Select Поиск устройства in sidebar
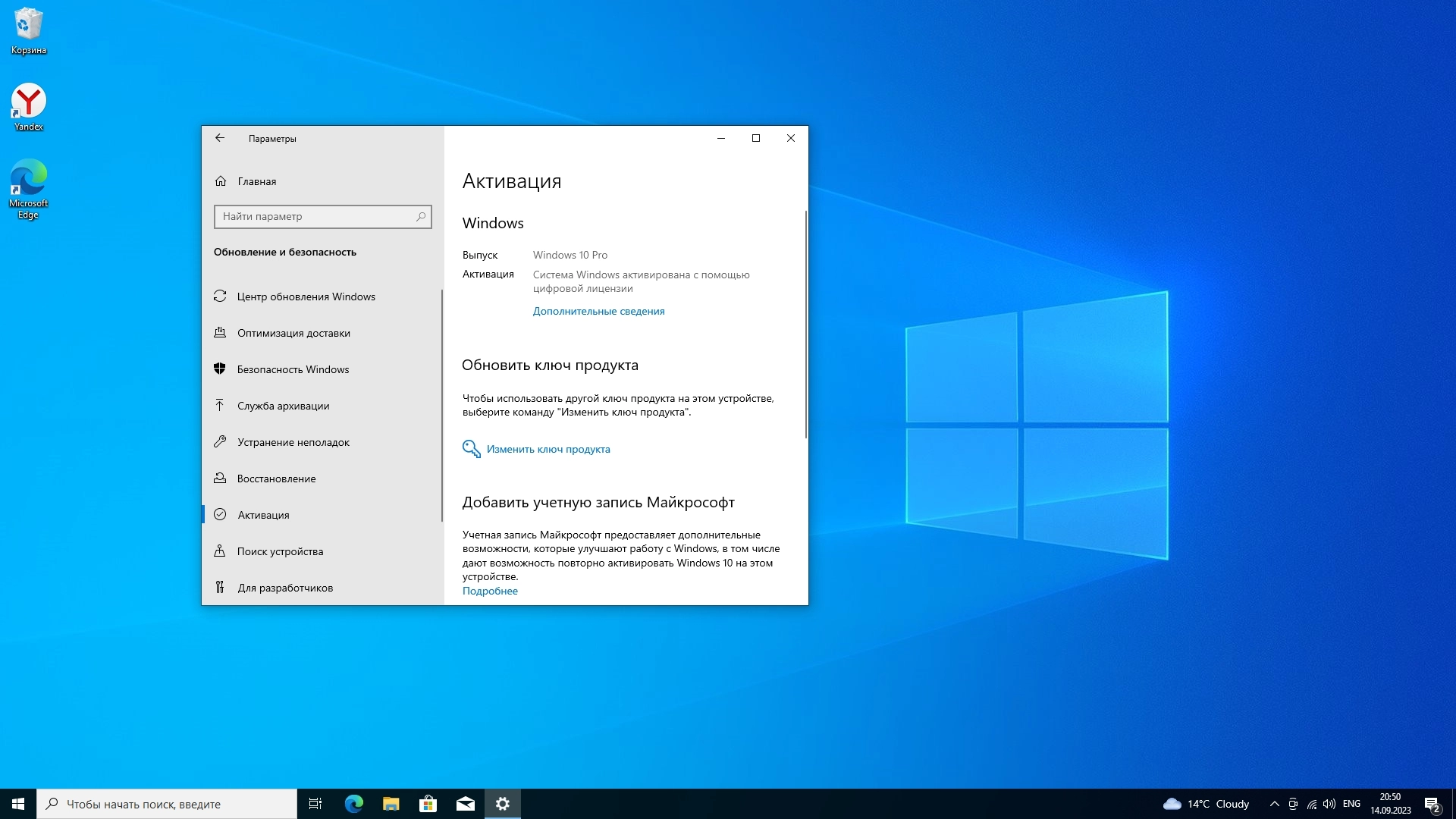The width and height of the screenshot is (1456, 819). [280, 551]
